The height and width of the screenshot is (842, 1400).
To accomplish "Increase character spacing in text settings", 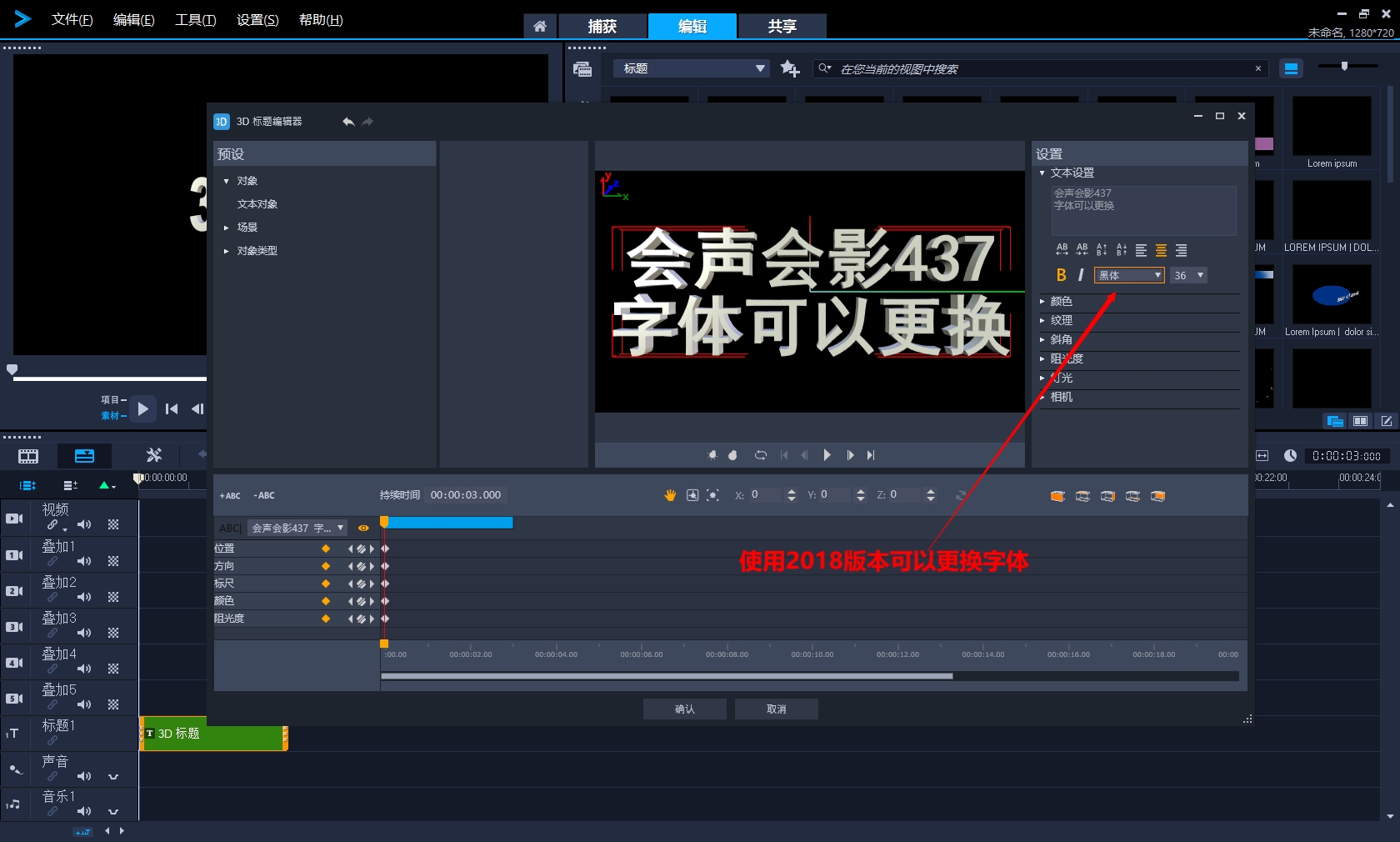I will click(1062, 249).
